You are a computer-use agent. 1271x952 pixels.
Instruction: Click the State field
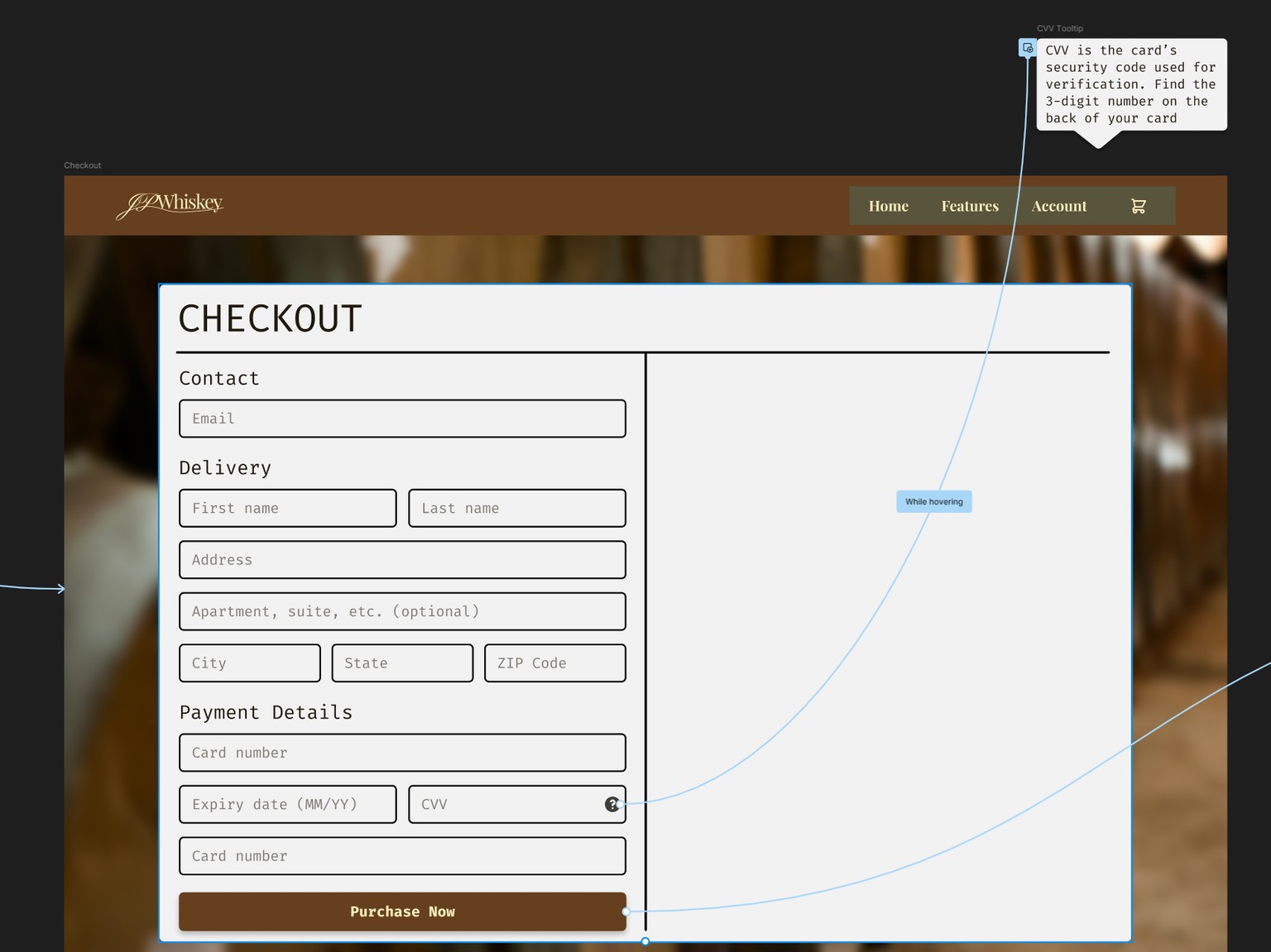(402, 663)
